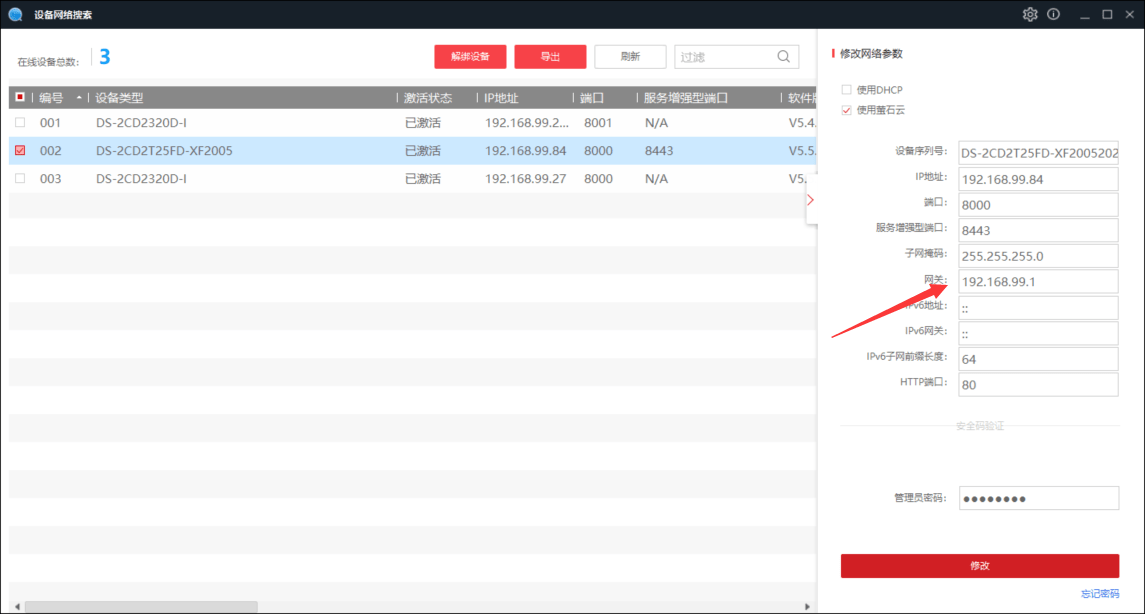Click the 解绑设备 button
1145x614 pixels.
pos(470,57)
